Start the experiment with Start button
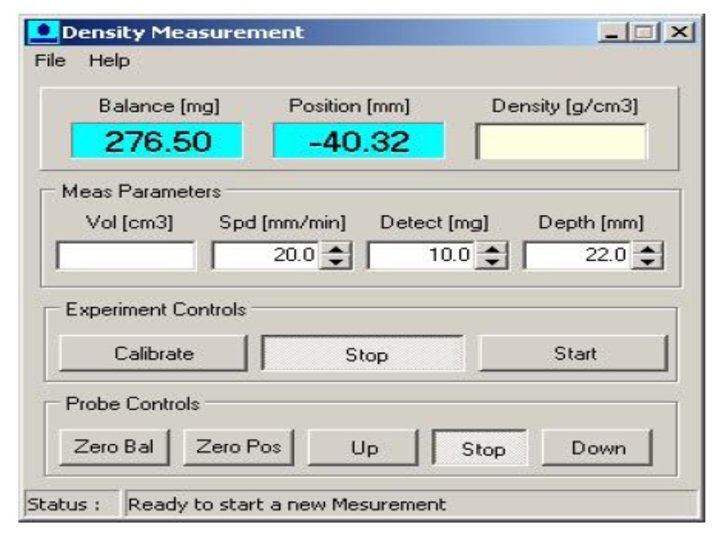This screenshot has height=540, width=720. 574,353
